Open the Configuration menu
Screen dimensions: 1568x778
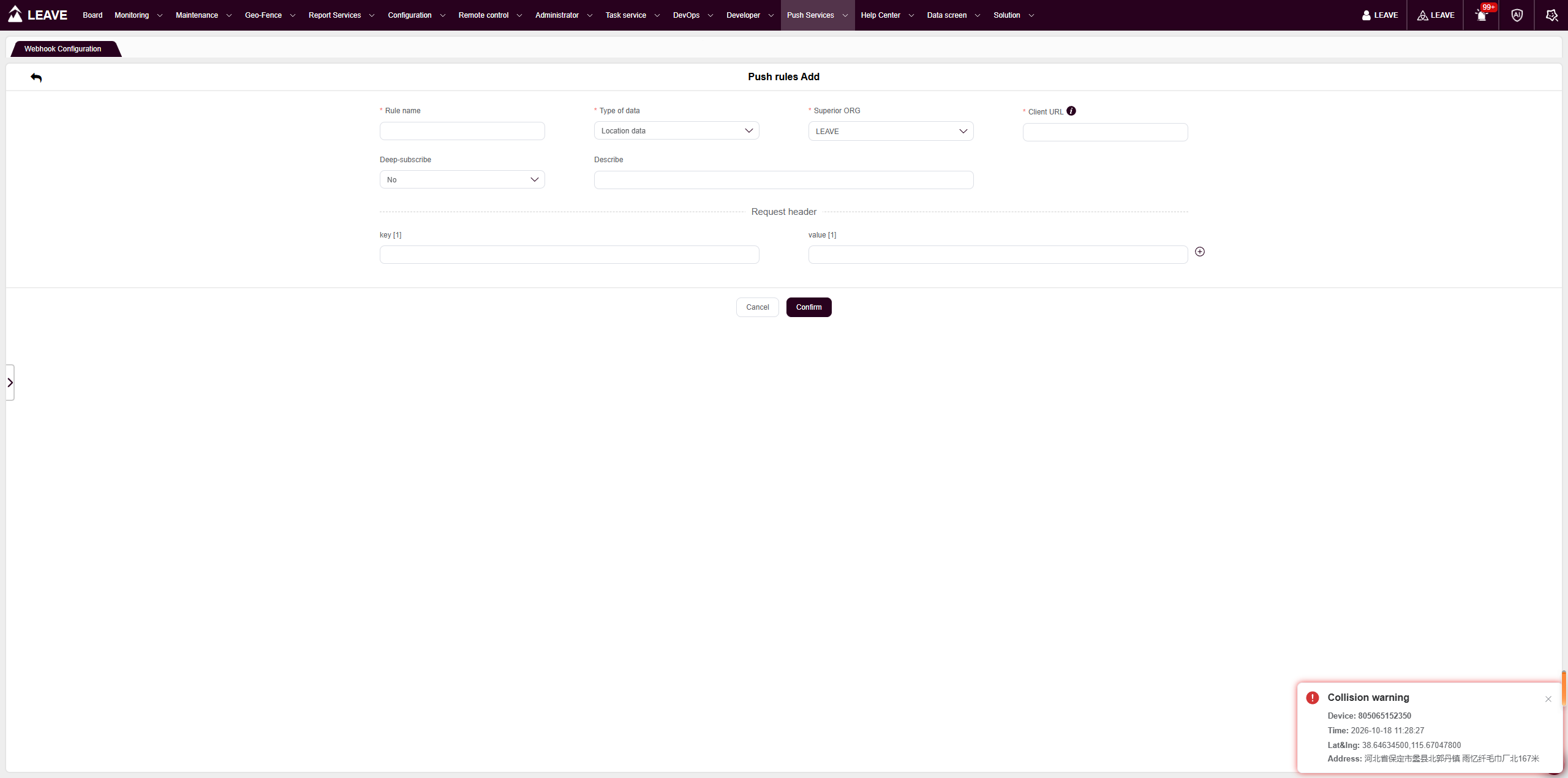(x=417, y=15)
